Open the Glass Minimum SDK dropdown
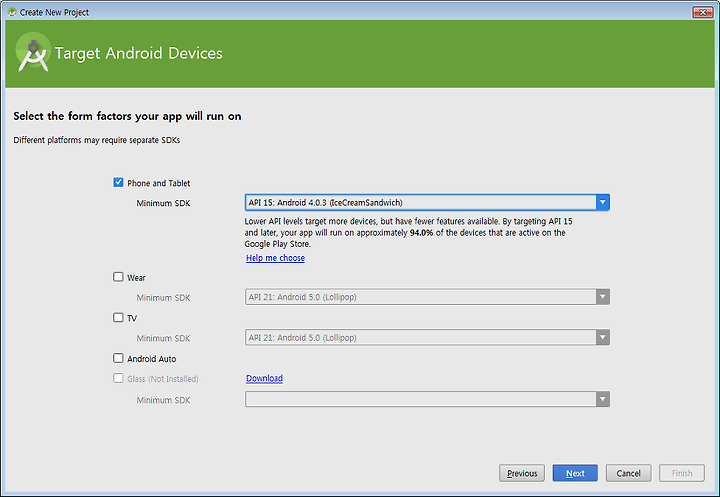Viewport: 720px width, 497px height. pos(427,399)
